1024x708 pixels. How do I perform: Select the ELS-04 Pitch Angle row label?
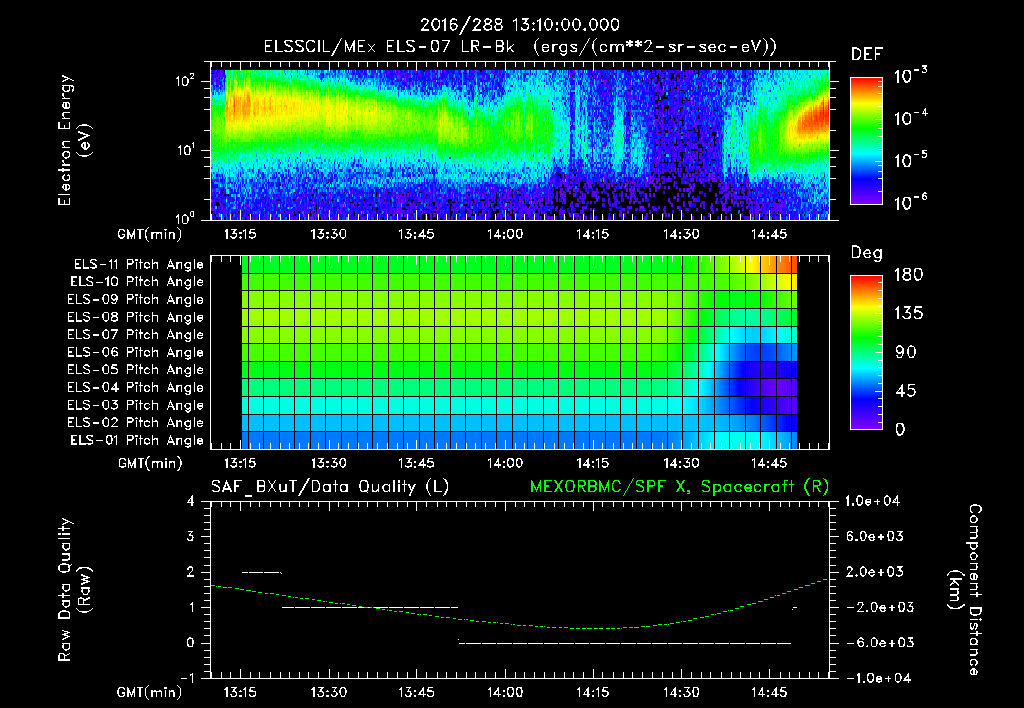[x=135, y=387]
